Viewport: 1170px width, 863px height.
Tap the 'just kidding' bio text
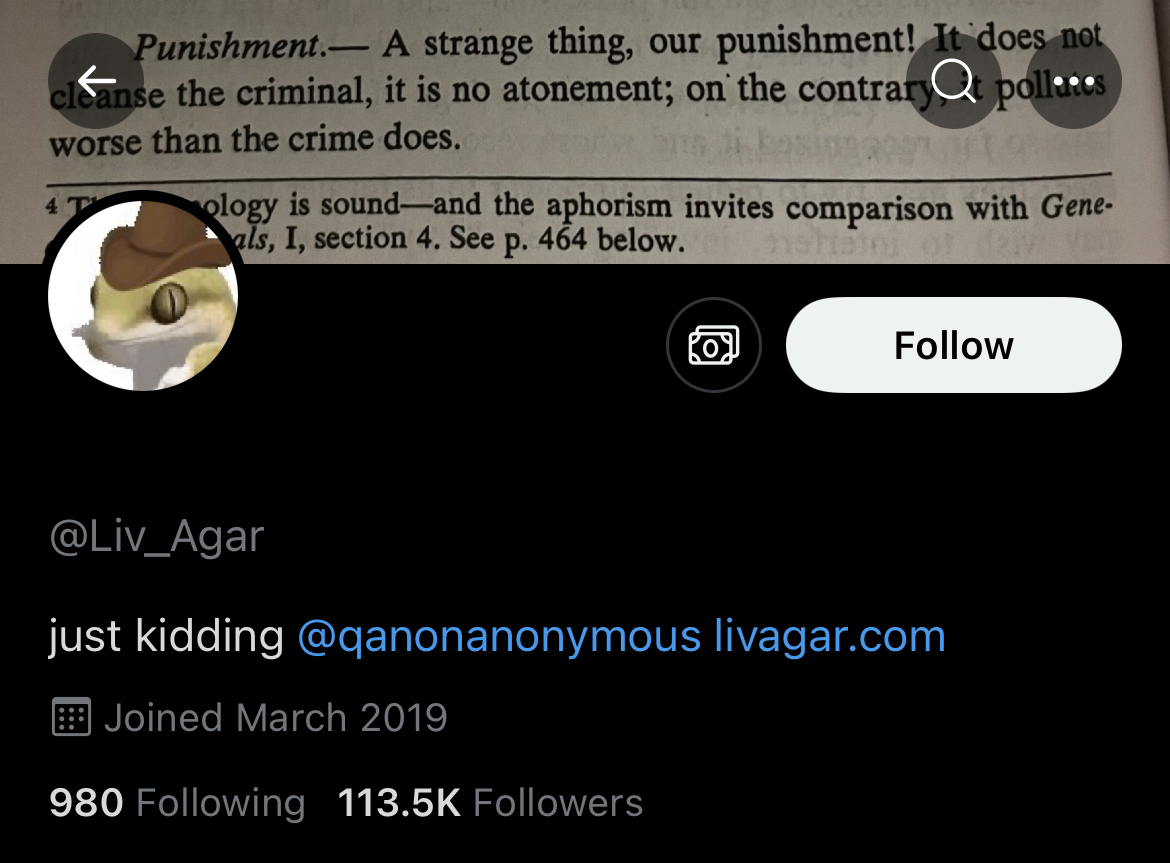[166, 637]
